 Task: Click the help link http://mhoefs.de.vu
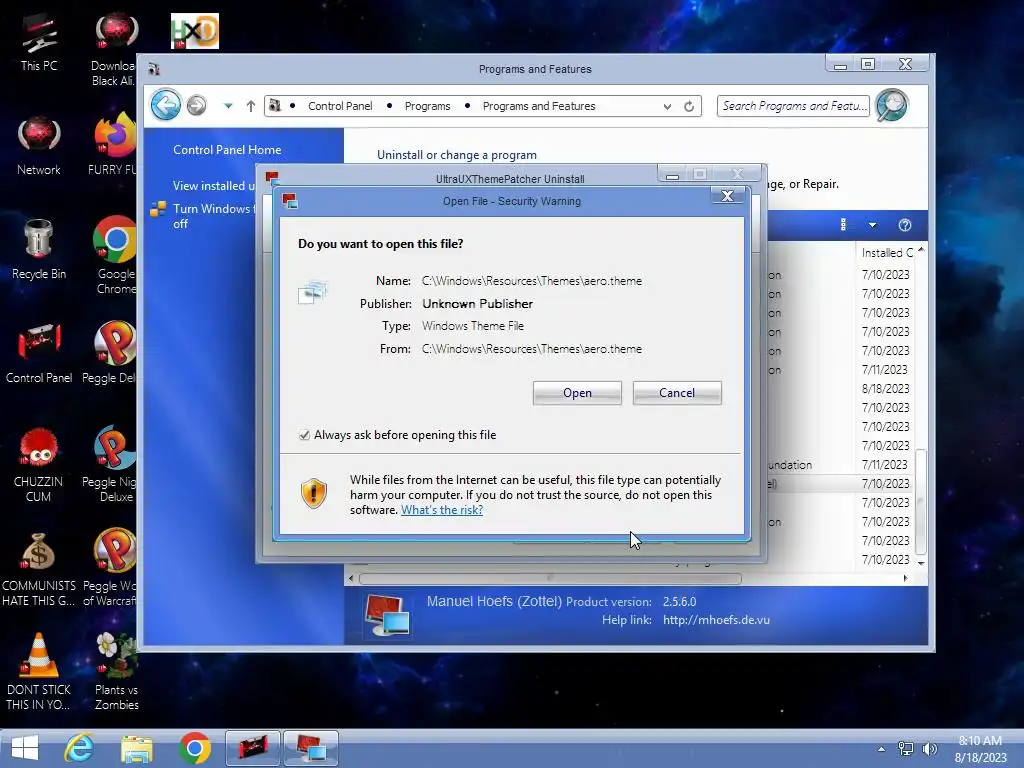click(716, 620)
